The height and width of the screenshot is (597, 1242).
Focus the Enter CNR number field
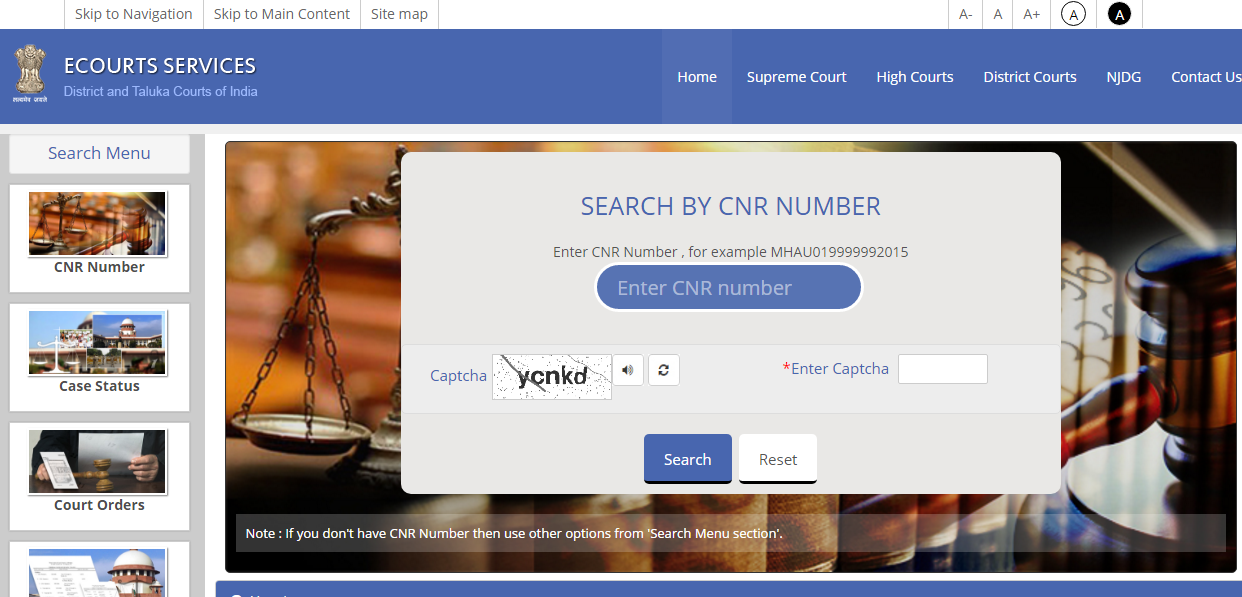pos(729,288)
